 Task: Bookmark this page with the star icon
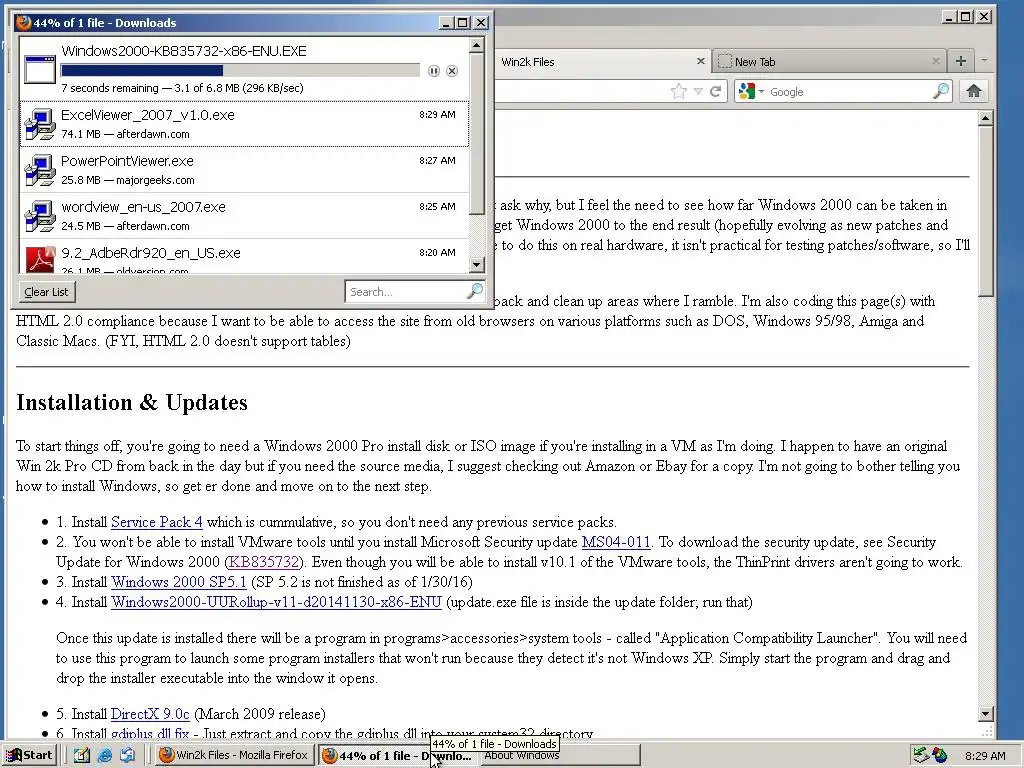[679, 91]
